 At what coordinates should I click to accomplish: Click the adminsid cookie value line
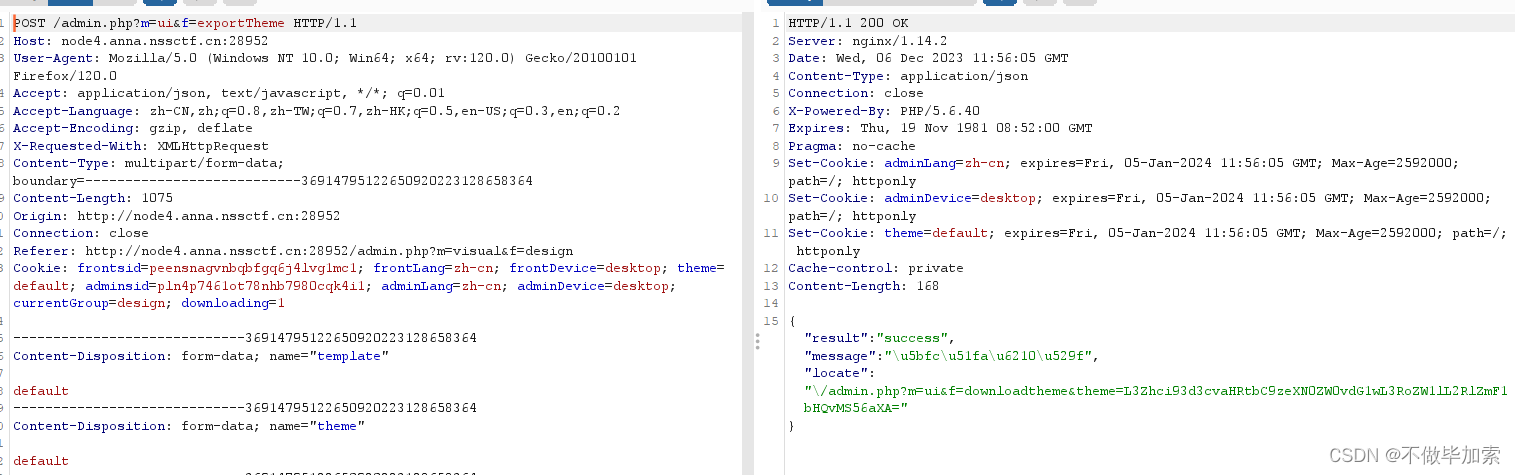(345, 286)
